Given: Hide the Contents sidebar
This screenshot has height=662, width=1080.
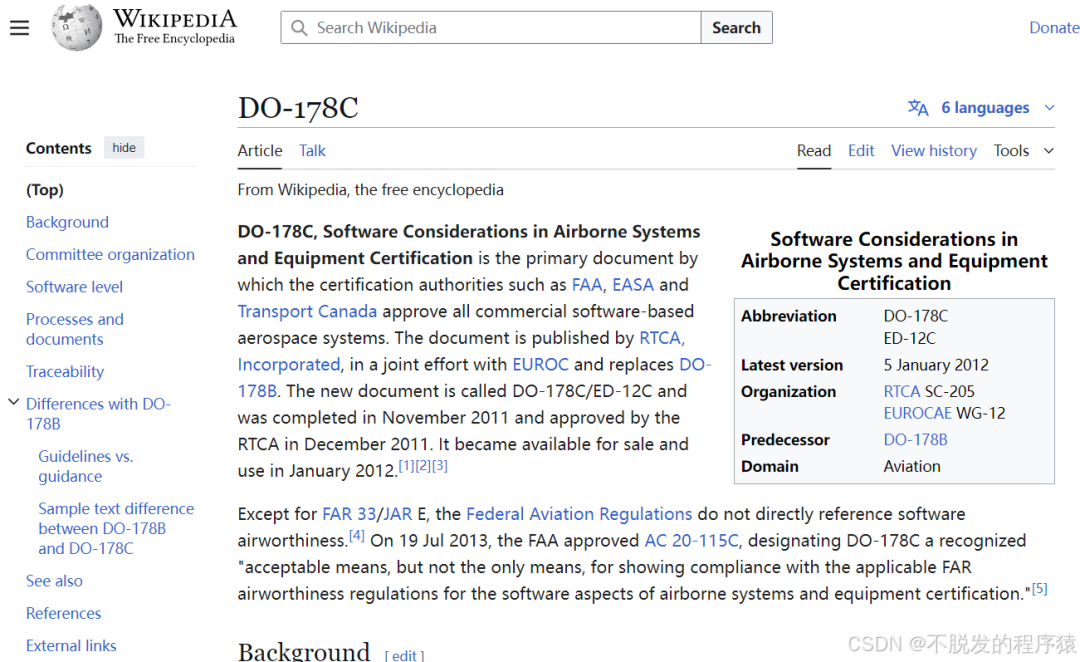Looking at the screenshot, I should point(124,147).
